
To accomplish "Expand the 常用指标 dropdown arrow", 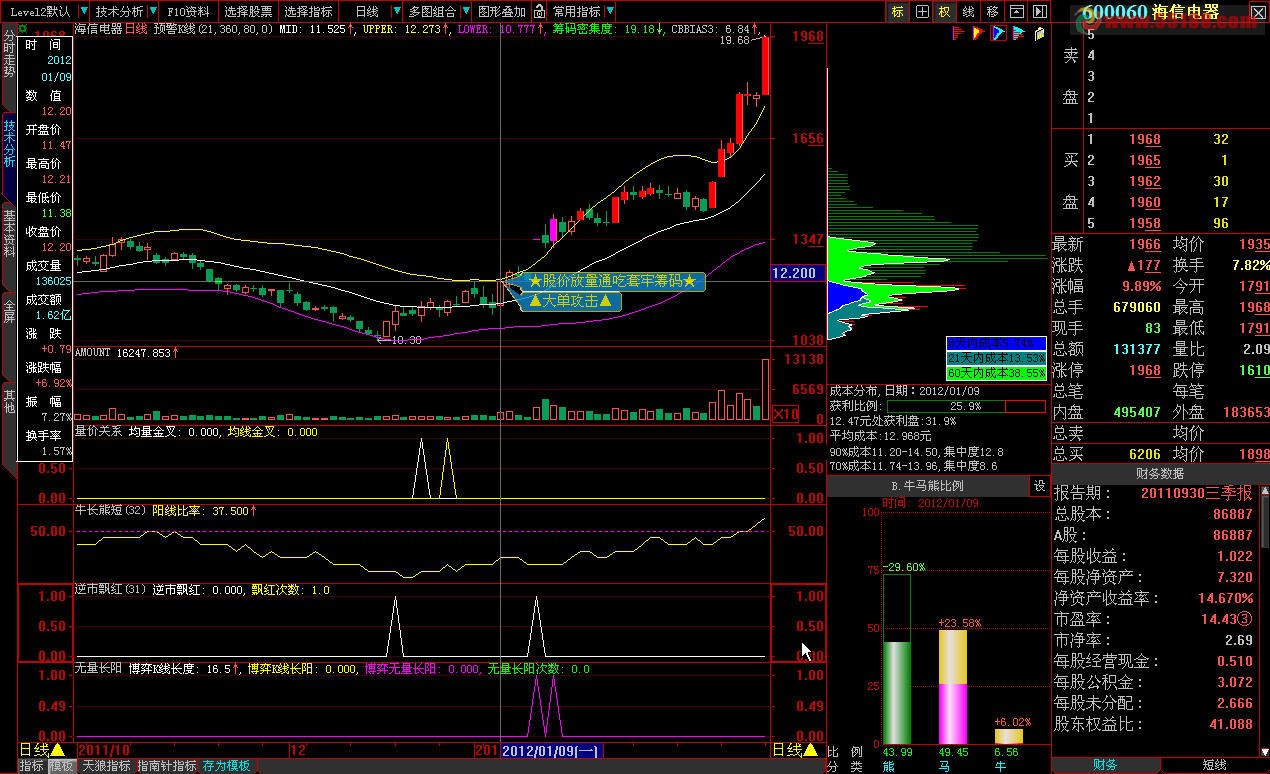I will 609,12.
